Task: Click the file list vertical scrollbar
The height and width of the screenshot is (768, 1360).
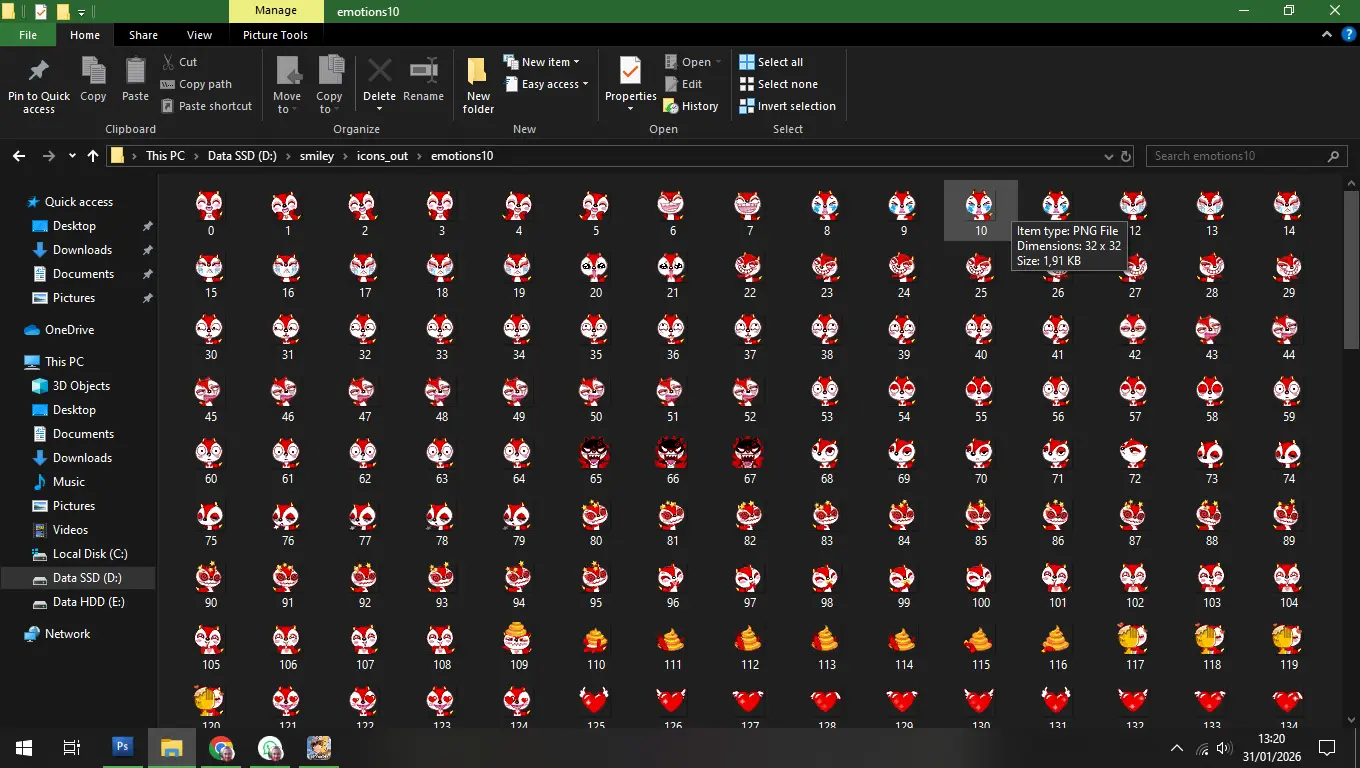Action: (1352, 270)
